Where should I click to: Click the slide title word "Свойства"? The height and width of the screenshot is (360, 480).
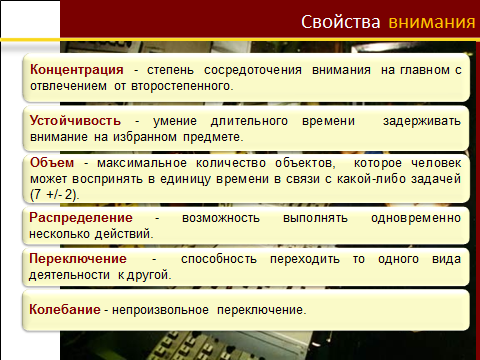[340, 22]
